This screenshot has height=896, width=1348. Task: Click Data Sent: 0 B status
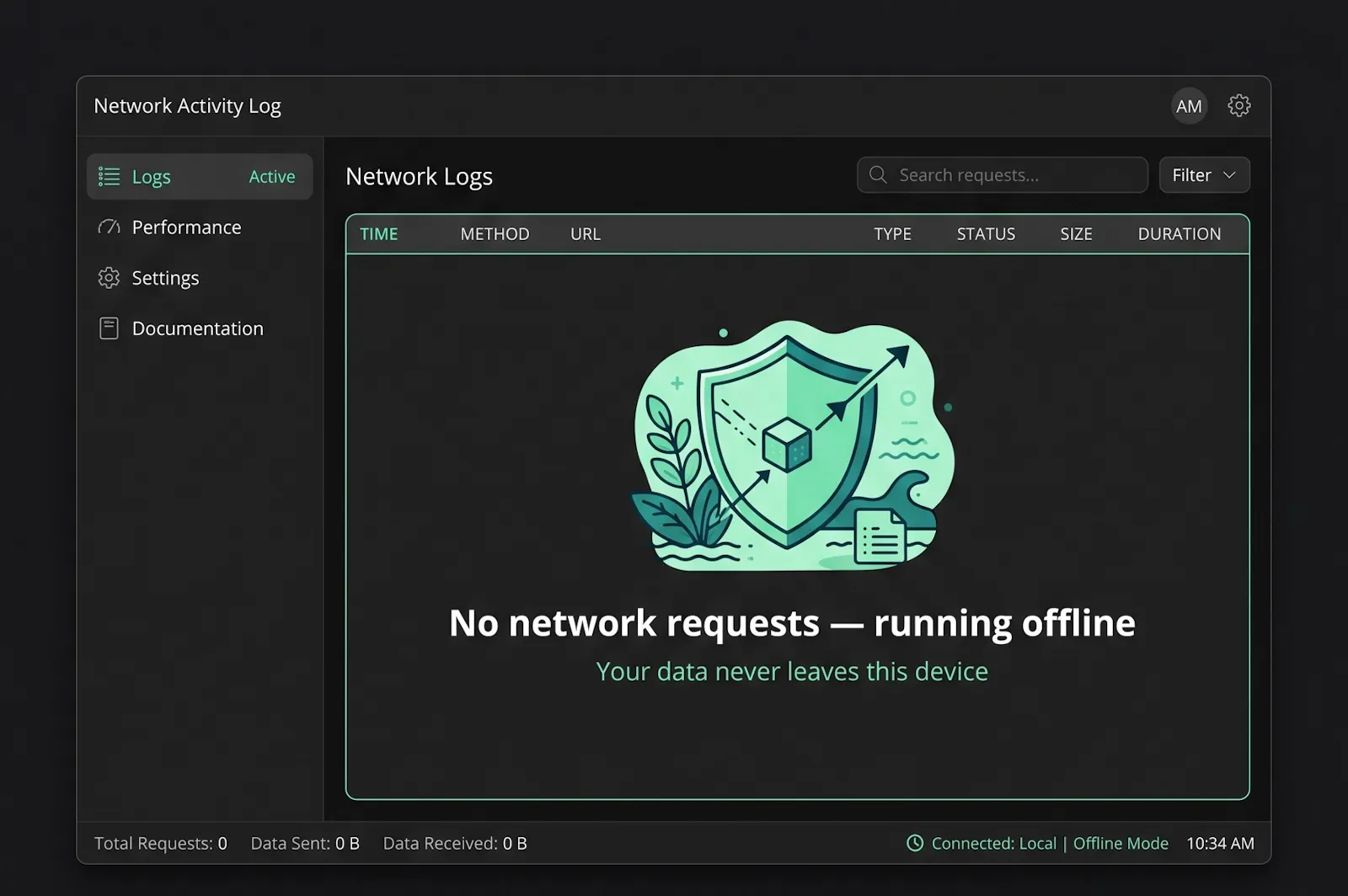305,843
